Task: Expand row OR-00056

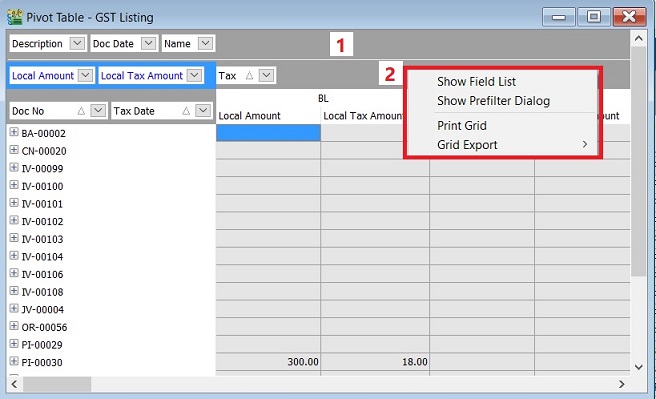Action: [x=14, y=326]
